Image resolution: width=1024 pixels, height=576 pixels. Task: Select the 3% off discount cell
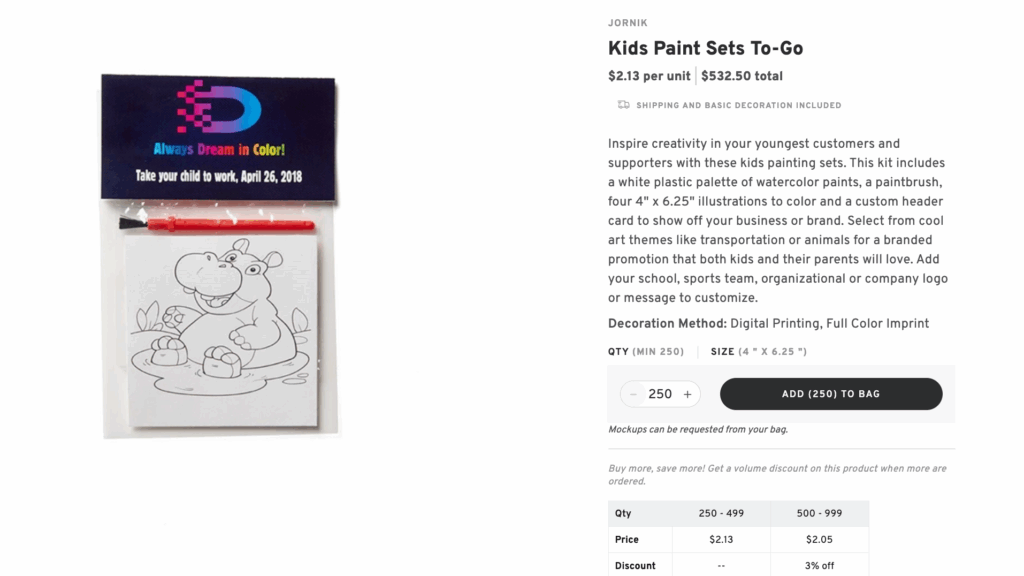[819, 565]
